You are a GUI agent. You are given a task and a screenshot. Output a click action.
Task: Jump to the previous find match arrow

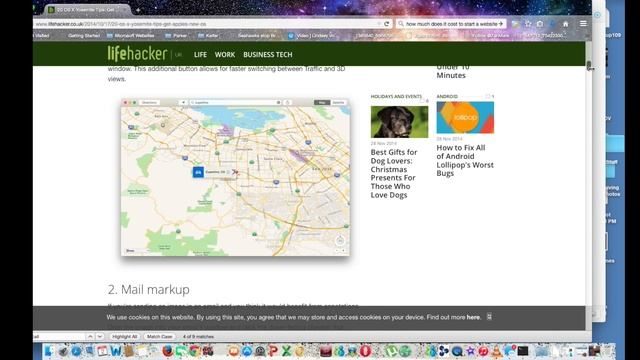90,337
